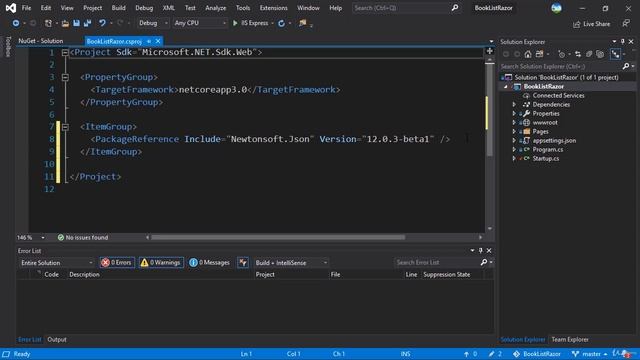
Task: Collapse the PropertyGroup element outline
Action: point(65,77)
